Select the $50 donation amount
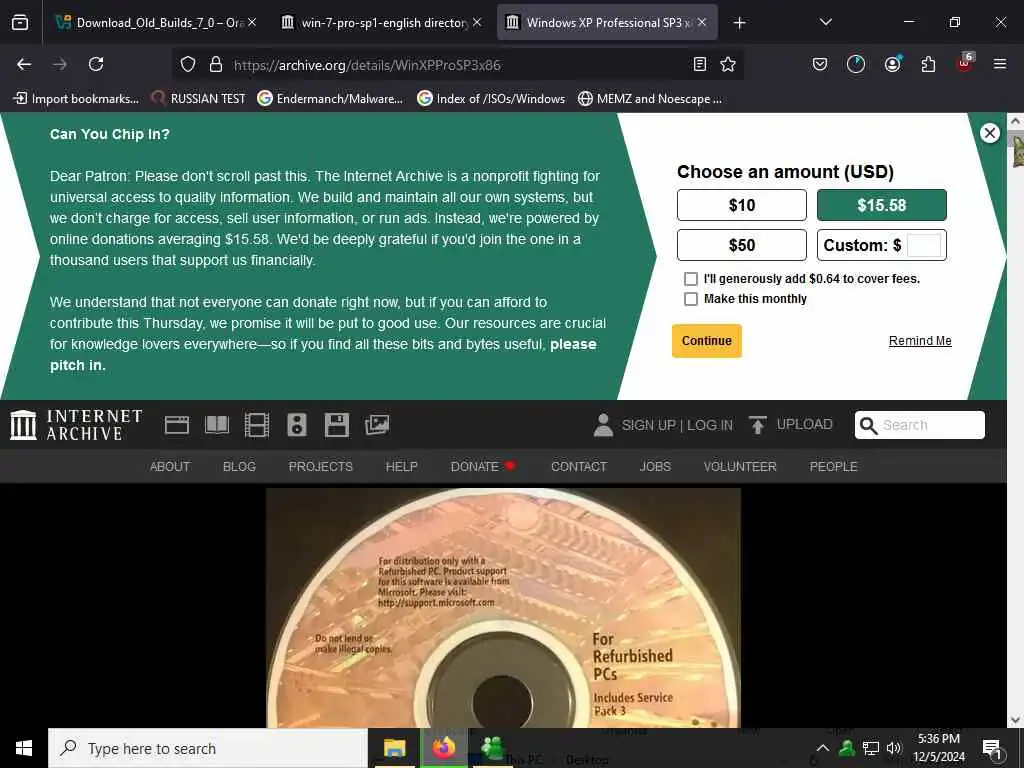The image size is (1024, 768). pos(742,245)
